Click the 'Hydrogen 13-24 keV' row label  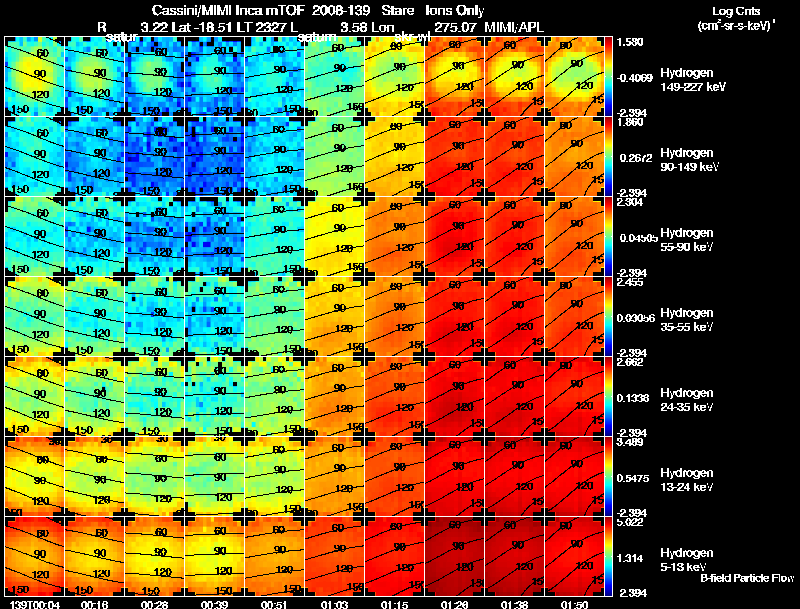pyautogui.click(x=686, y=480)
